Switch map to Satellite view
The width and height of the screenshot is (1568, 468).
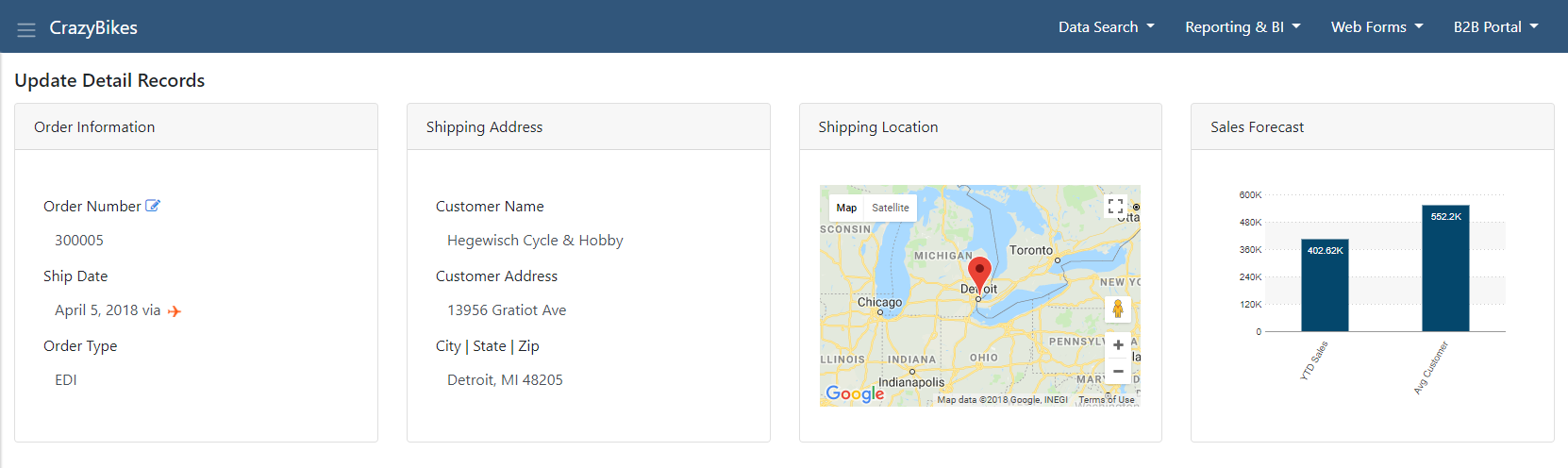pos(891,208)
